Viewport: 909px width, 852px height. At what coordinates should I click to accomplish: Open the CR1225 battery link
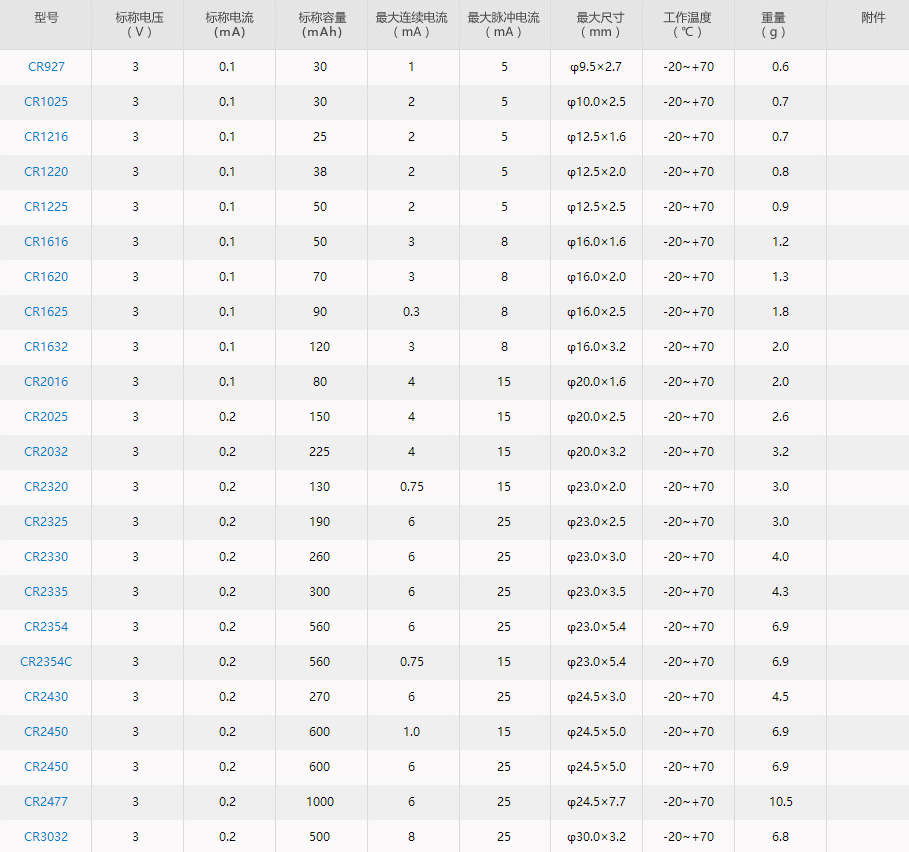click(x=46, y=207)
